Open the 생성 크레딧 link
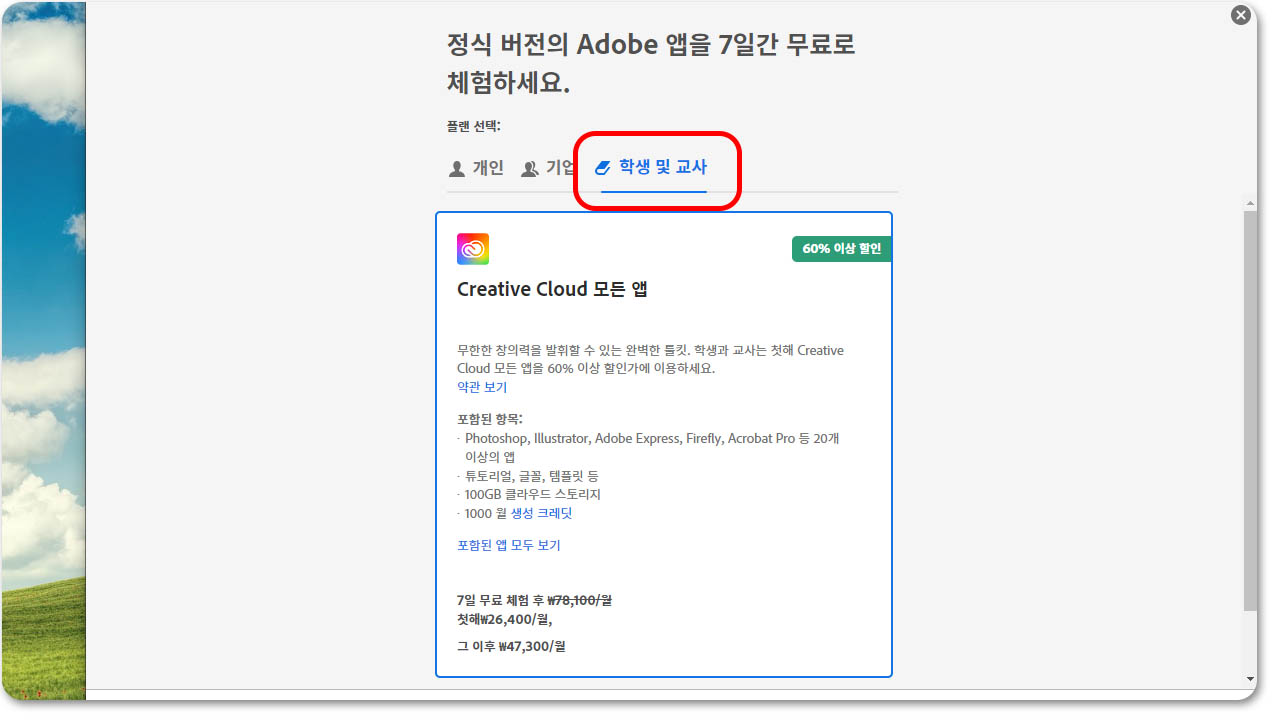The width and height of the screenshot is (1280, 720). point(541,513)
